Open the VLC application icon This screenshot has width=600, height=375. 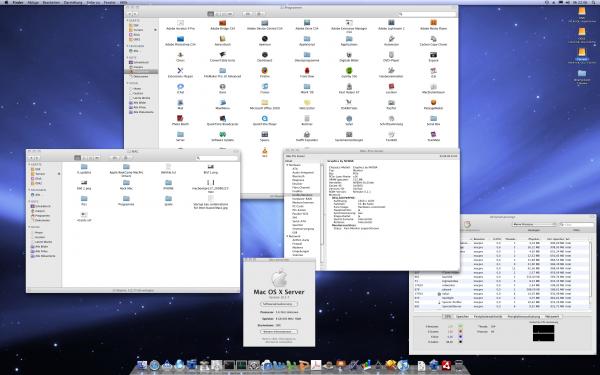tap(264, 151)
